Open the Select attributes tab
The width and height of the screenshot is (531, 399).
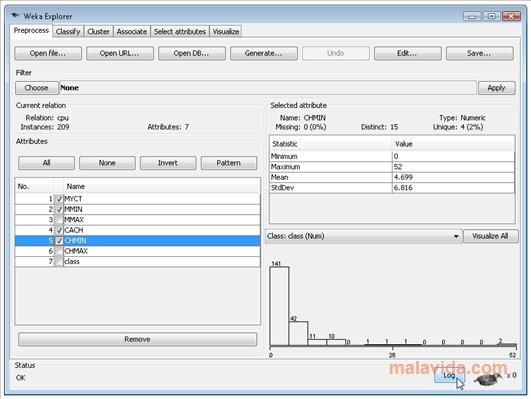(x=180, y=32)
